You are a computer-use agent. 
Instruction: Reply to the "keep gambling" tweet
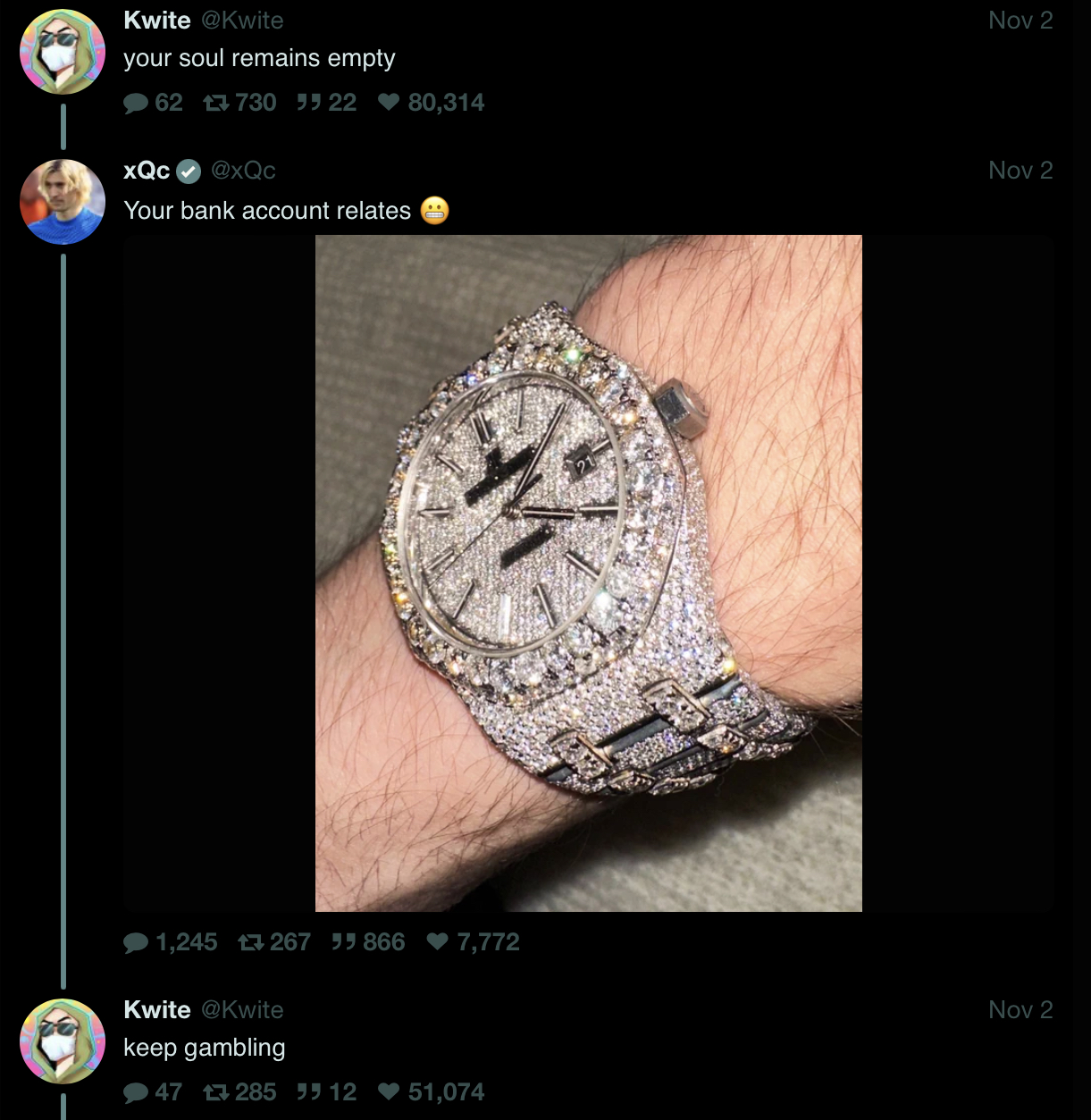136,1092
